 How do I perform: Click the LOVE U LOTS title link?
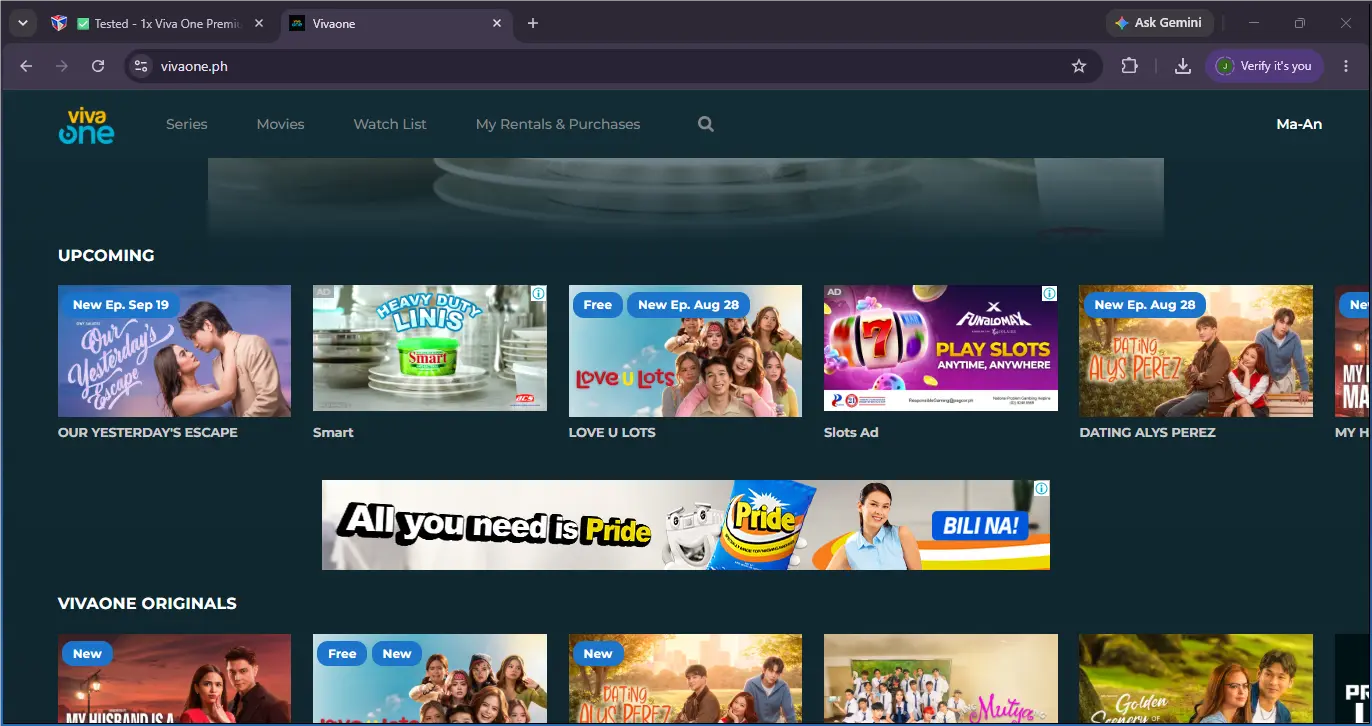coord(612,433)
